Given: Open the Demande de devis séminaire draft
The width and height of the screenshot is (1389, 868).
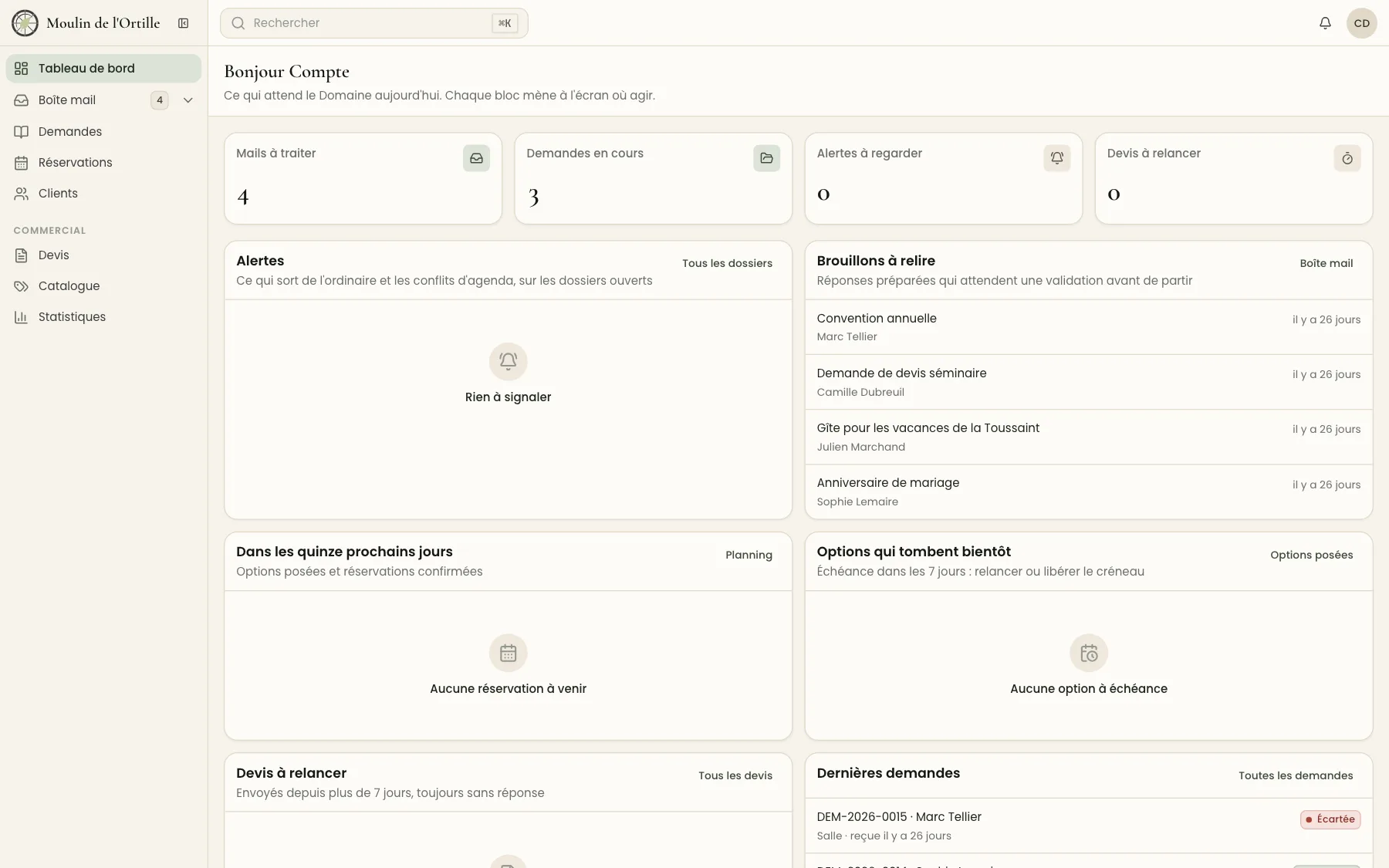Looking at the screenshot, I should tap(1089, 382).
